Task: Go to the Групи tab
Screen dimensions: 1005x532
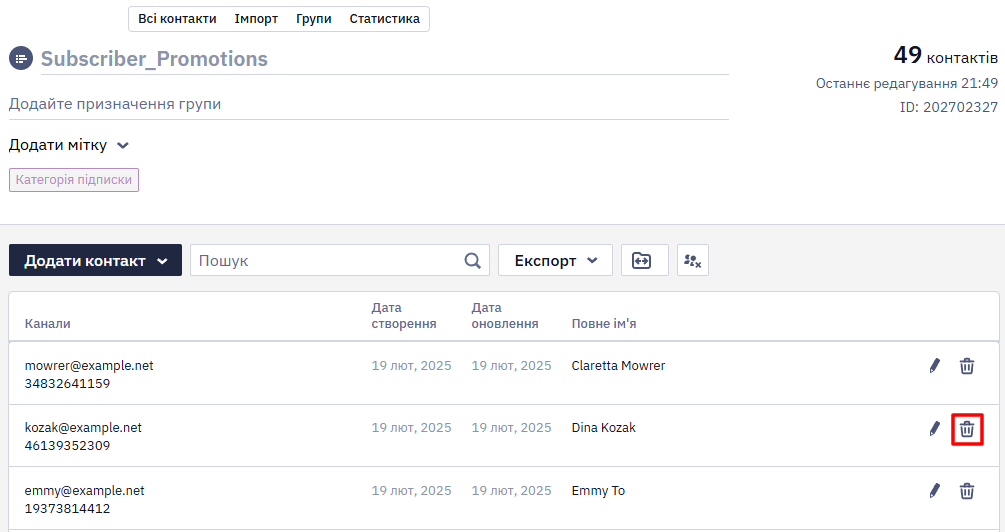Action: 313,19
